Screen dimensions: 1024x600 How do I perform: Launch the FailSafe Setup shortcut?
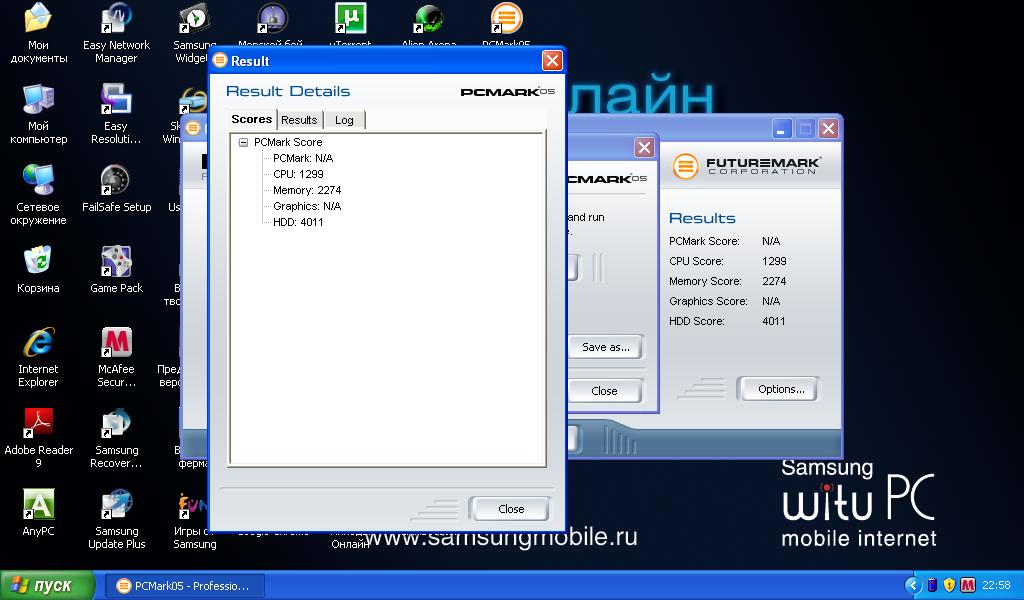pos(116,189)
